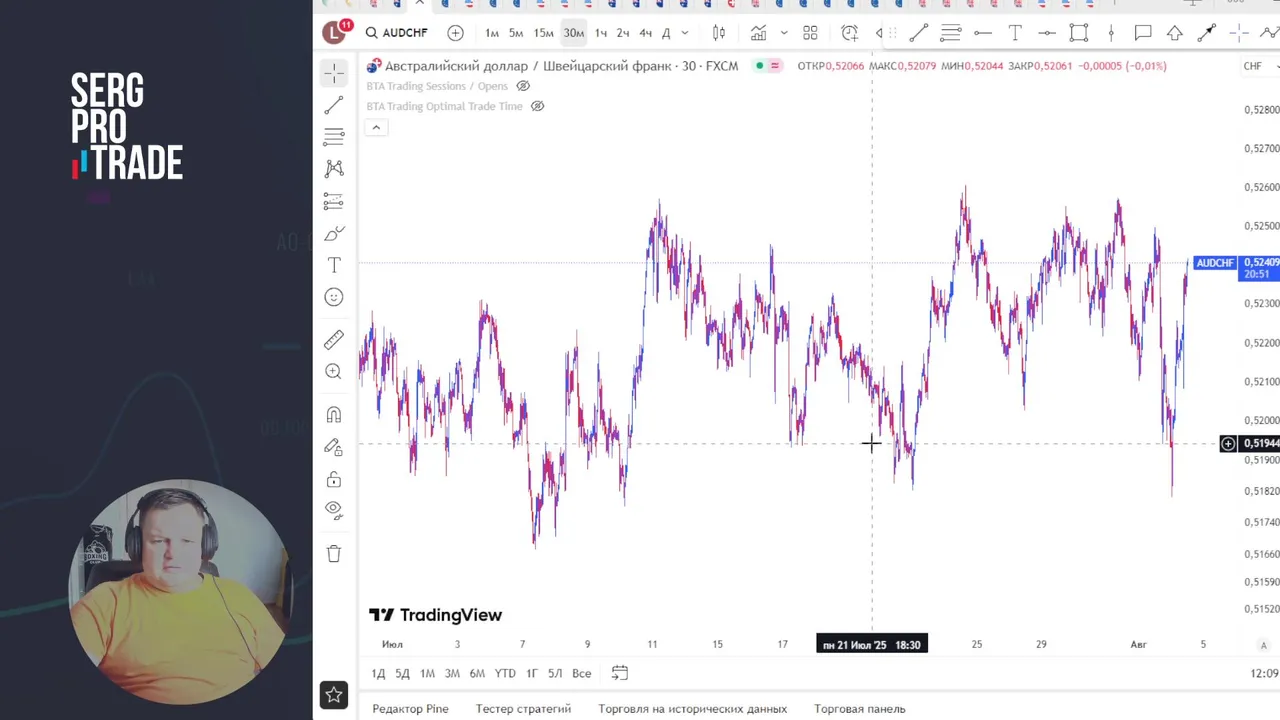Collapse the indicator legend chevron
This screenshot has height=720, width=1280.
[x=376, y=127]
